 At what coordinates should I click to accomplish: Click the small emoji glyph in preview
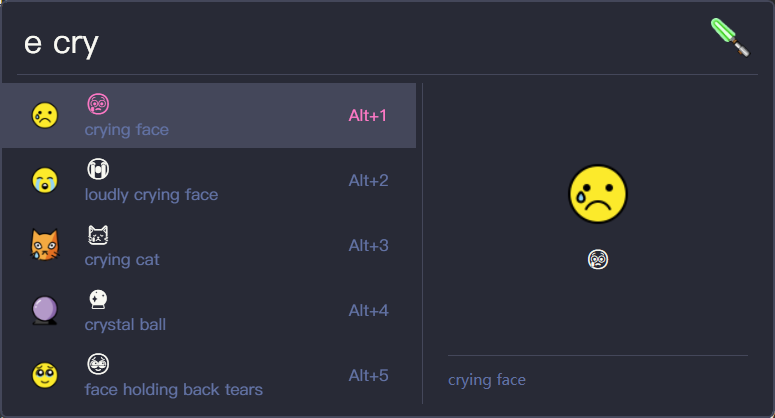(x=598, y=260)
